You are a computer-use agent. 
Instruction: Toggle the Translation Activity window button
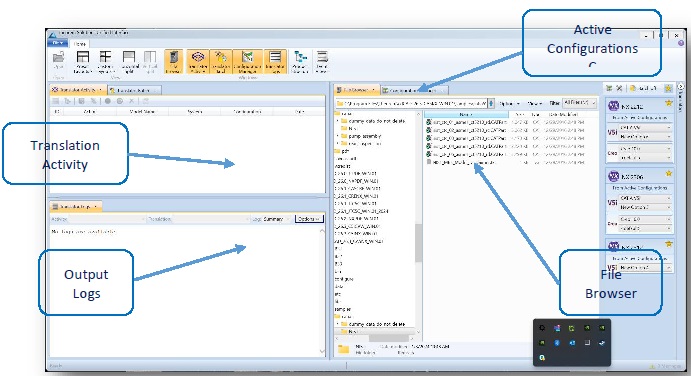point(198,62)
